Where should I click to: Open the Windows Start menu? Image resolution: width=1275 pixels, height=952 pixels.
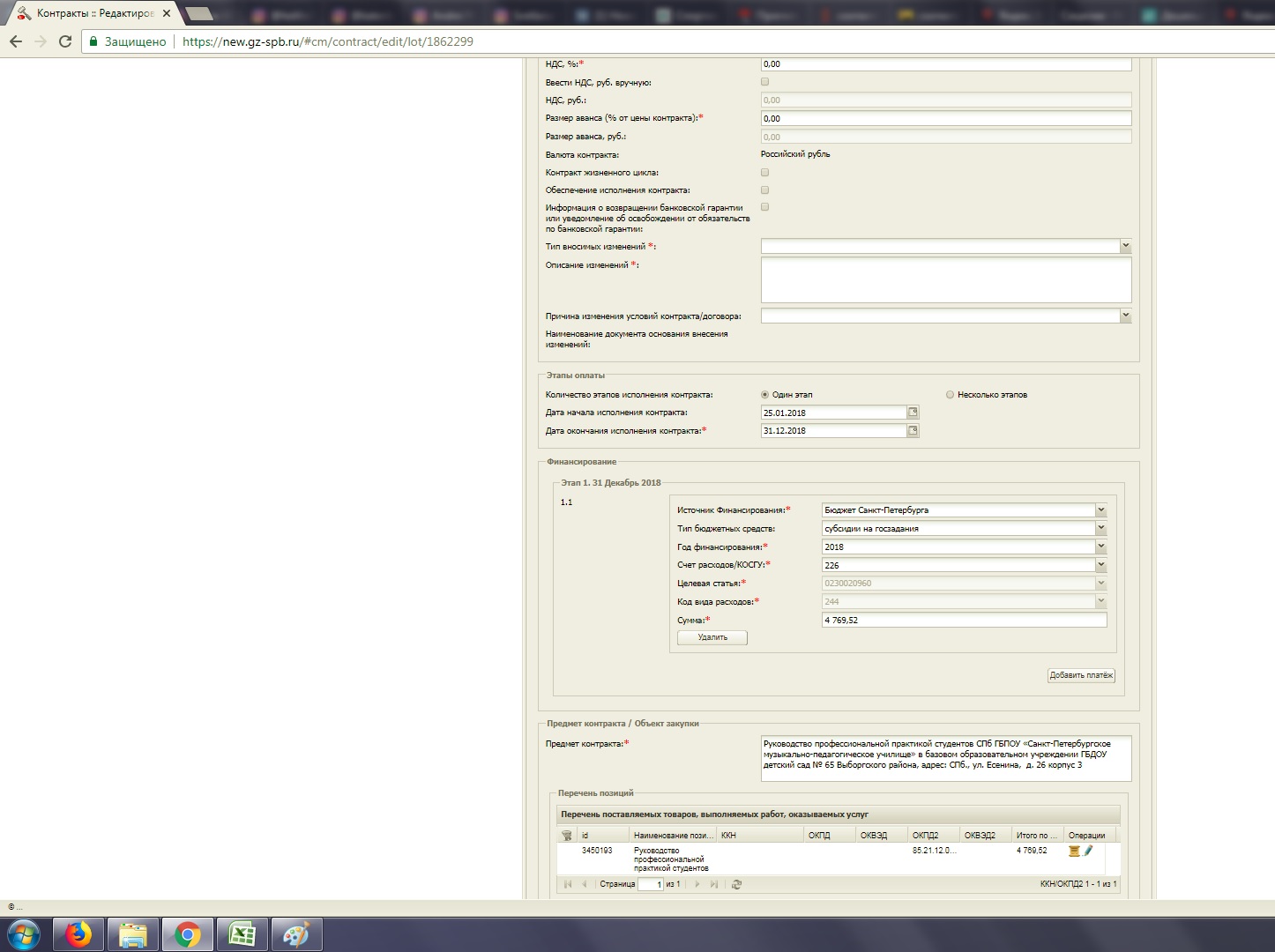pos(24,934)
